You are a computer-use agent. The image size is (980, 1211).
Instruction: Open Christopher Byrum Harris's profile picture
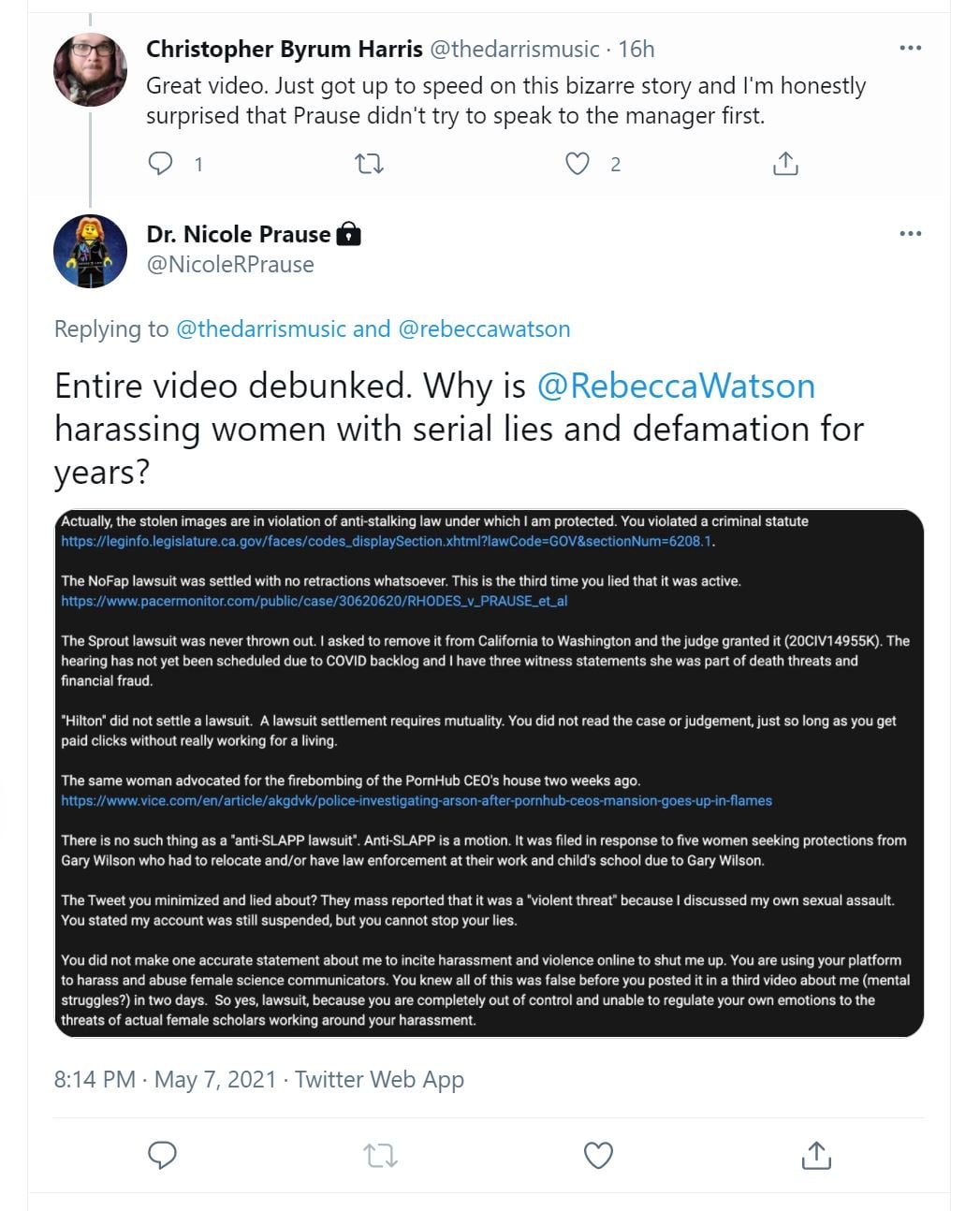pyautogui.click(x=90, y=69)
